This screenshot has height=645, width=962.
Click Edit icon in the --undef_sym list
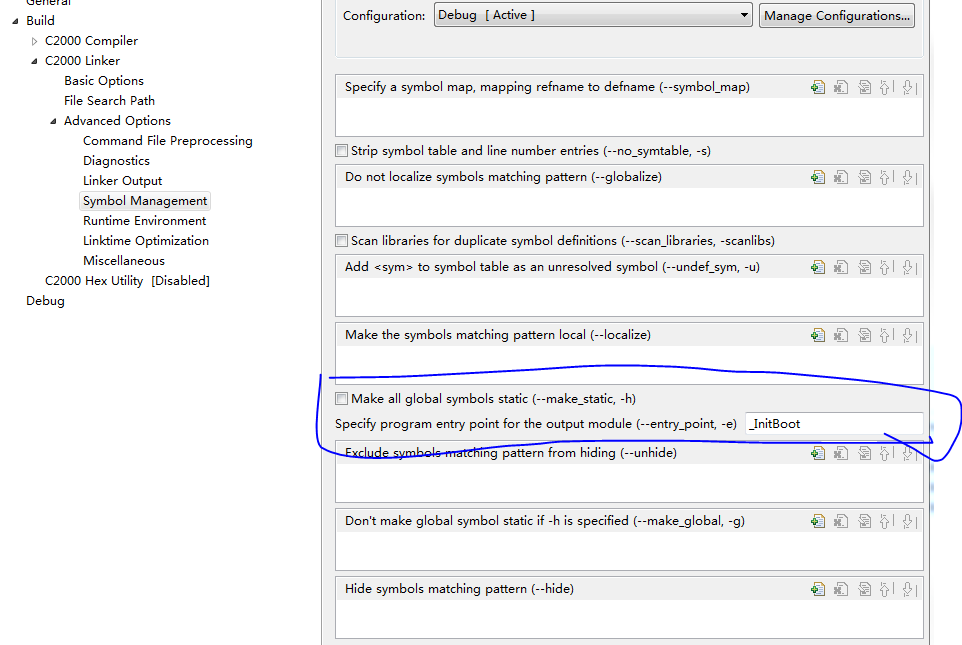pos(864,267)
